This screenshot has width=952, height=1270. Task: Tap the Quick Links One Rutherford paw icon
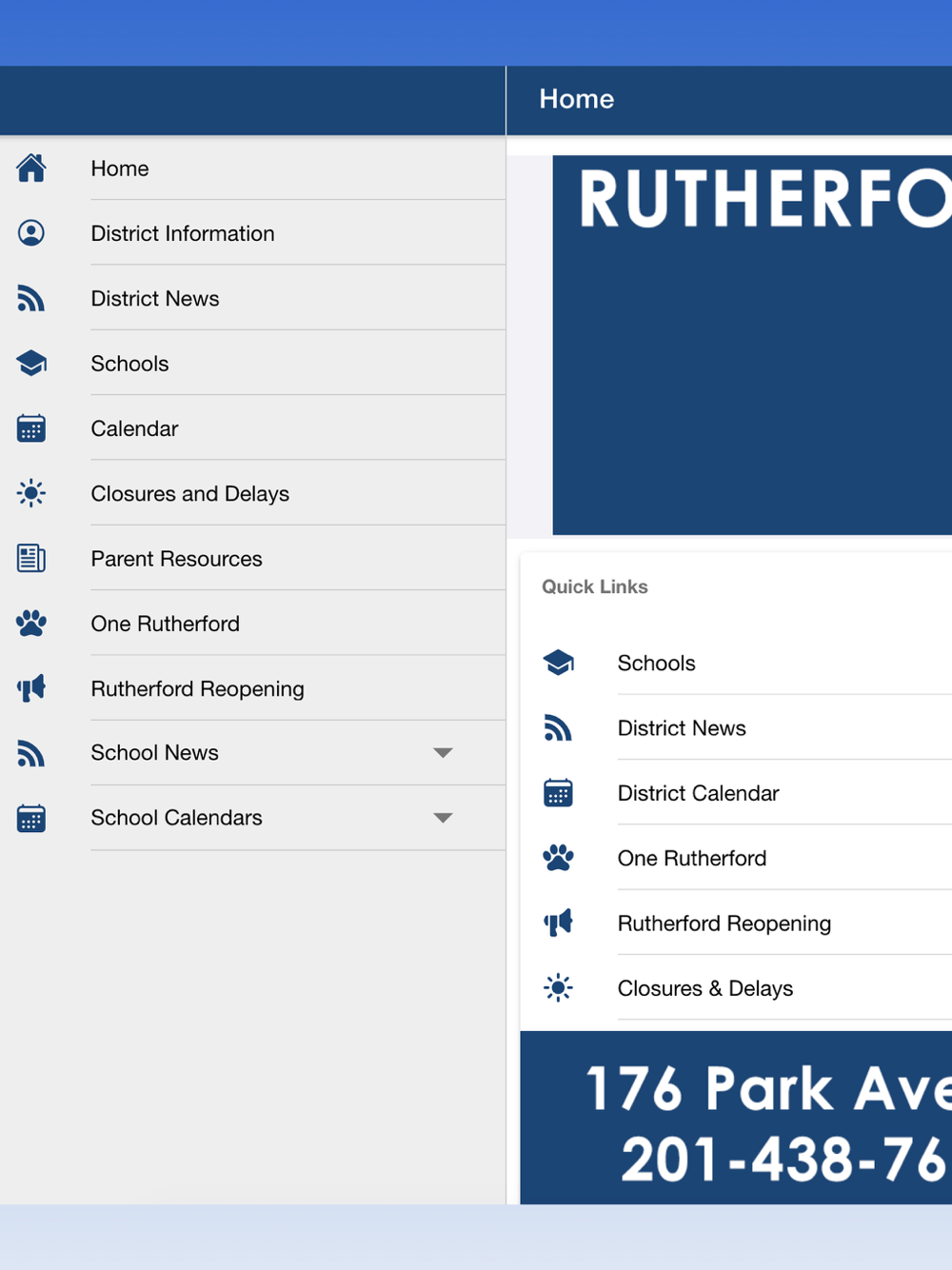click(559, 858)
